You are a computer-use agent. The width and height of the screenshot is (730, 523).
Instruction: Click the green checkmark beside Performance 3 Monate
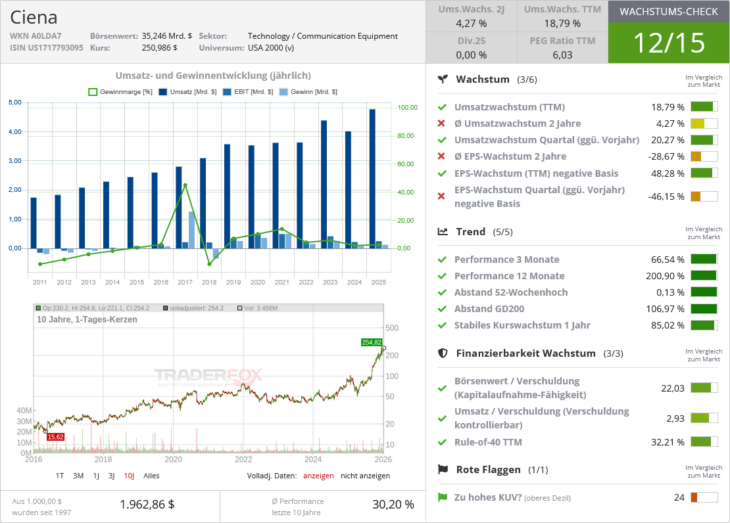click(x=442, y=260)
